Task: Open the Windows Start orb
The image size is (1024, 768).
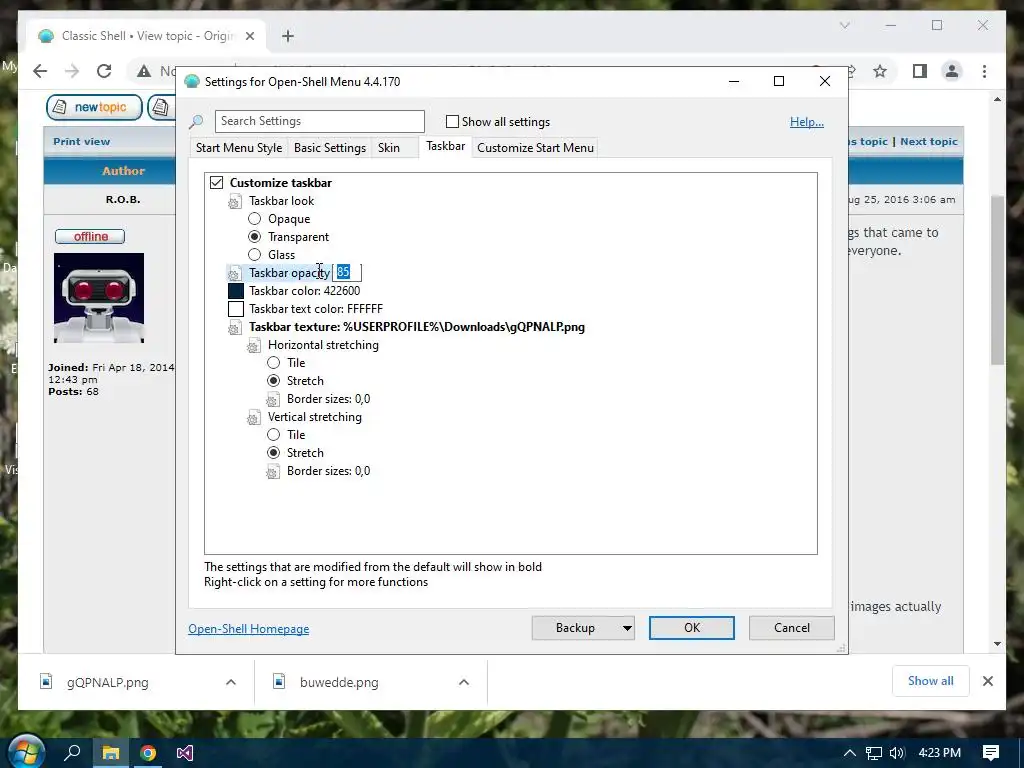Action: [x=25, y=752]
